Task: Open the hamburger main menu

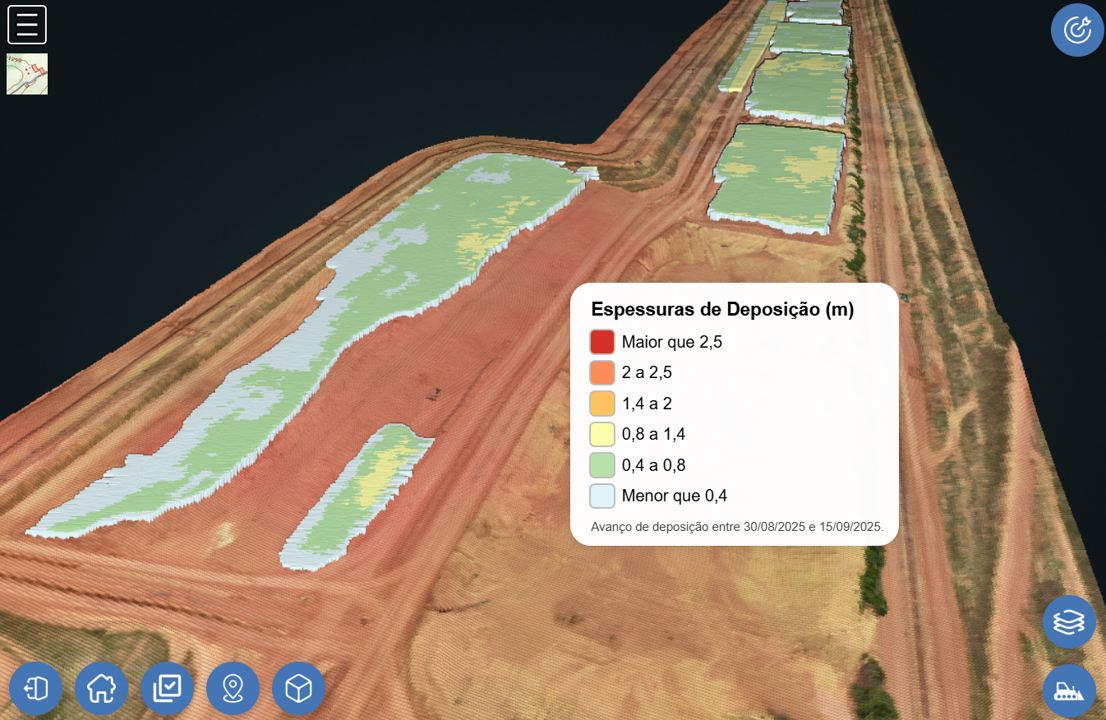Action: coord(27,24)
